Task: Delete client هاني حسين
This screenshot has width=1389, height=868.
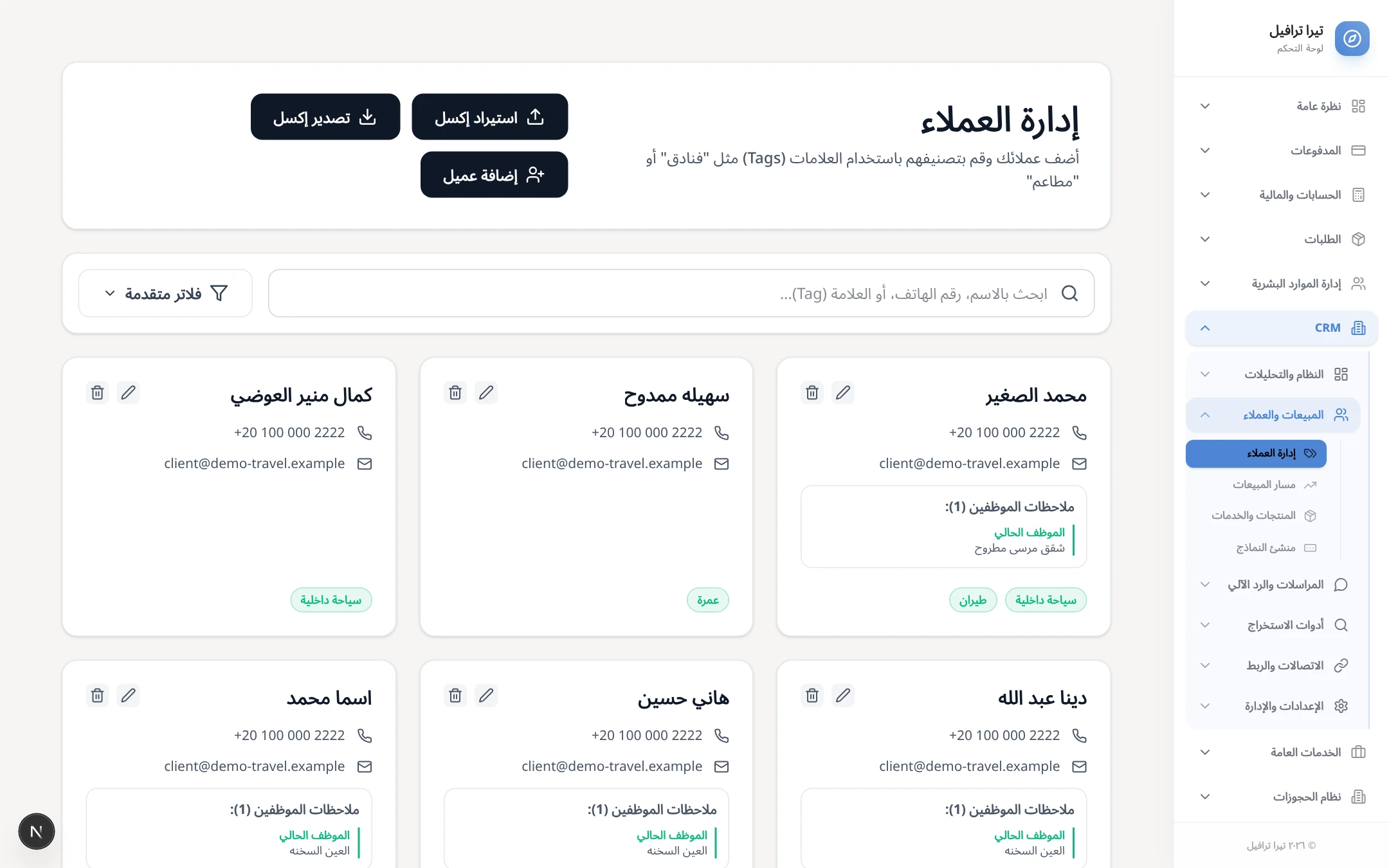Action: pyautogui.click(x=455, y=695)
